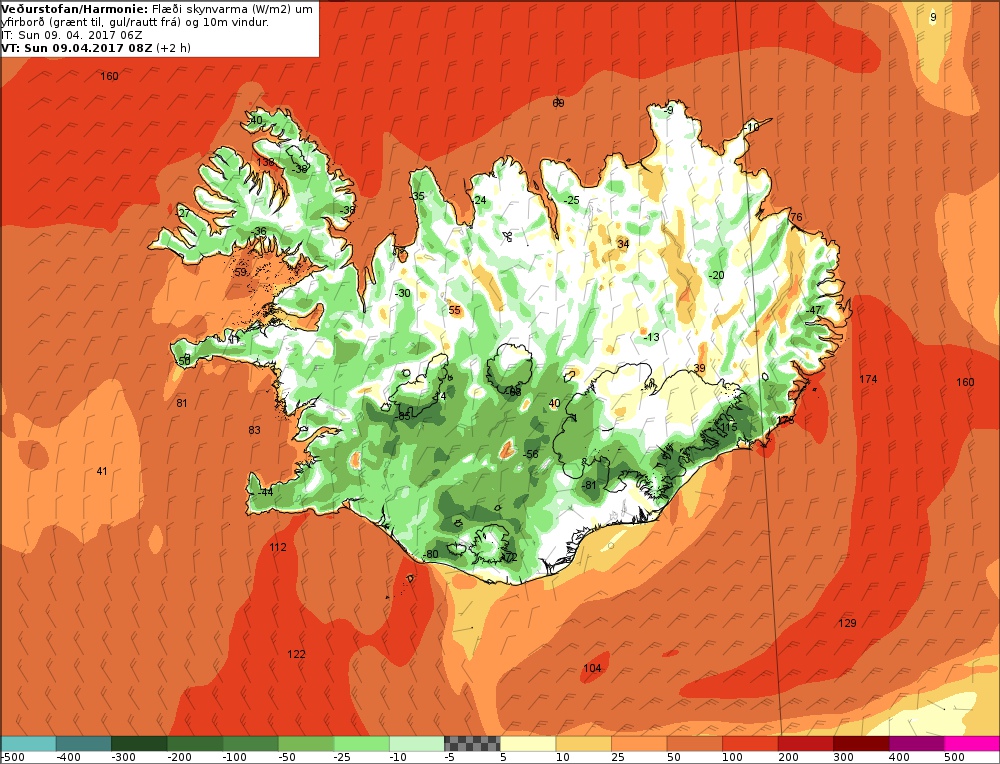Click the map value 112 off south coast
Screen dimensions: 1000x764
pyautogui.click(x=277, y=547)
